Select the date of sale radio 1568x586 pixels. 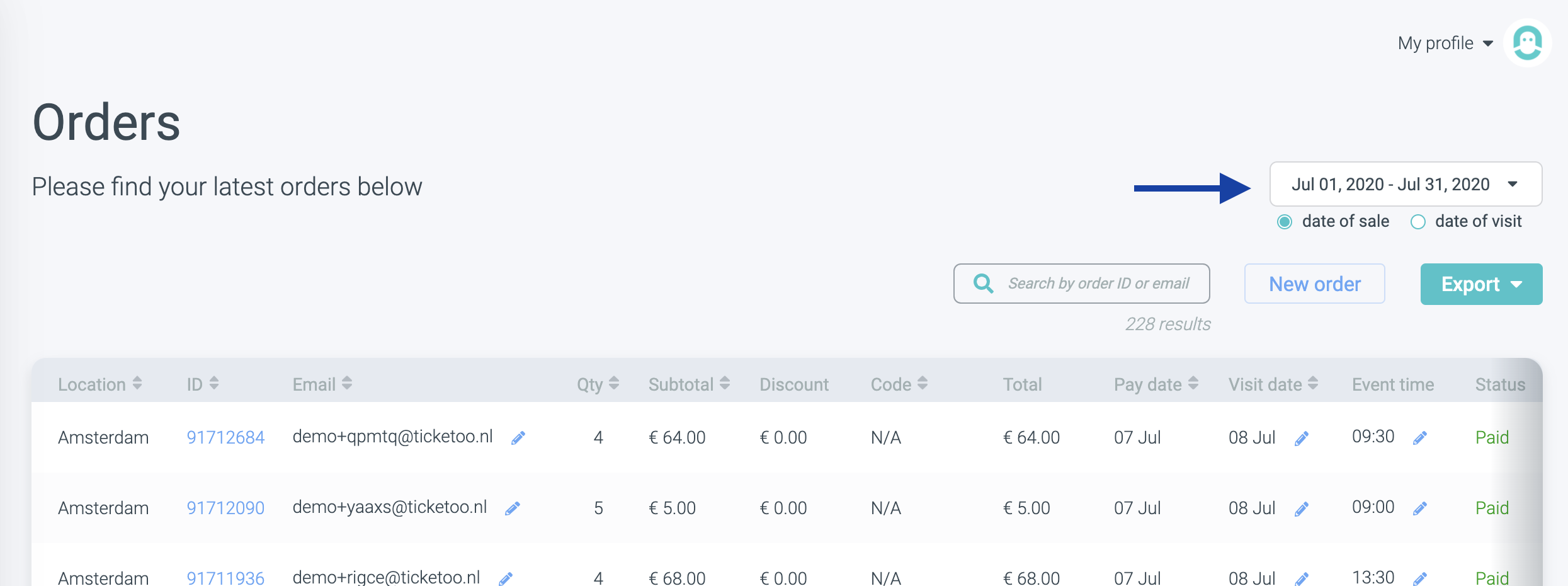pyautogui.click(x=1285, y=222)
